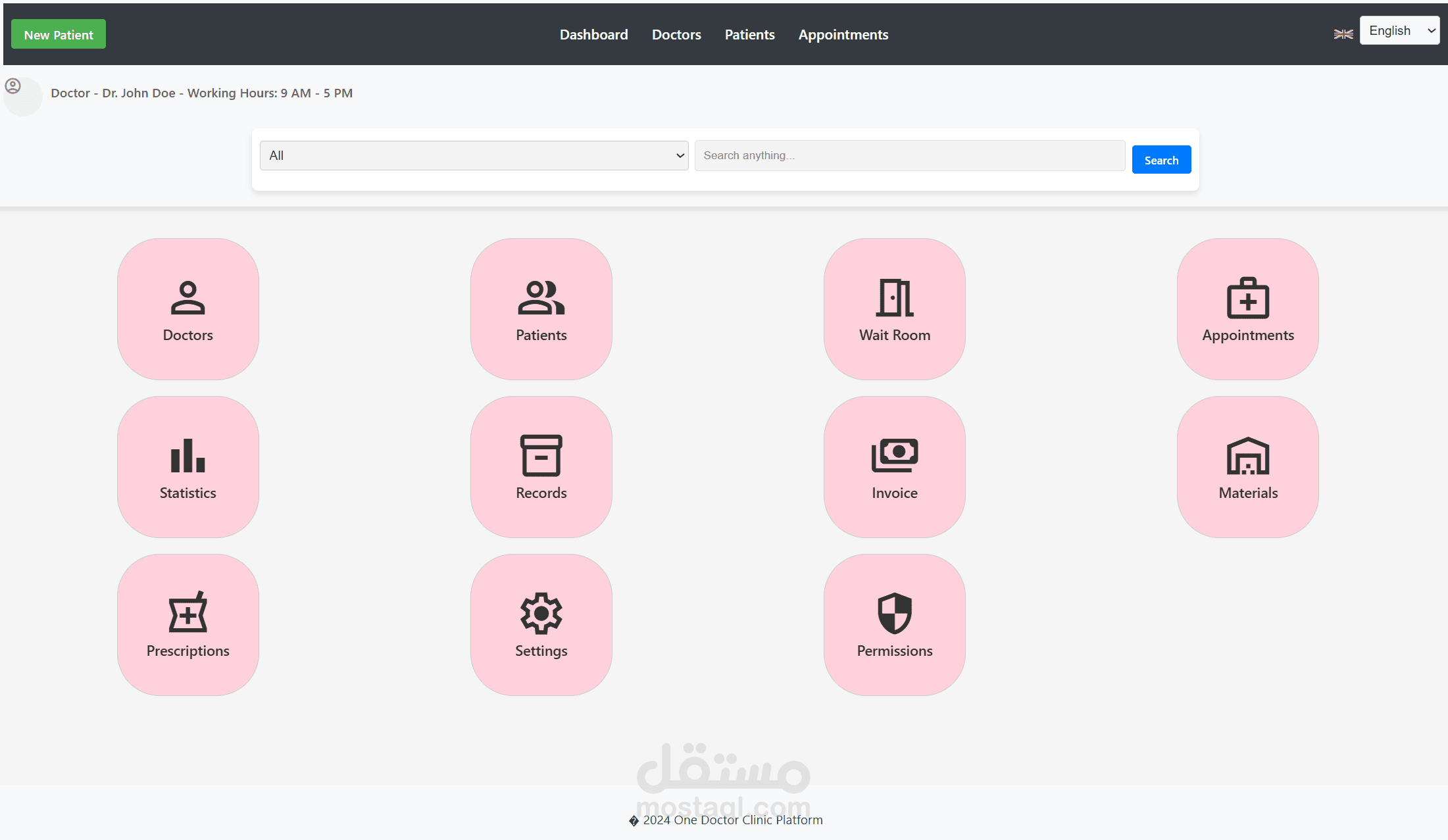
Task: Expand the All search category dropdown
Action: 474,155
